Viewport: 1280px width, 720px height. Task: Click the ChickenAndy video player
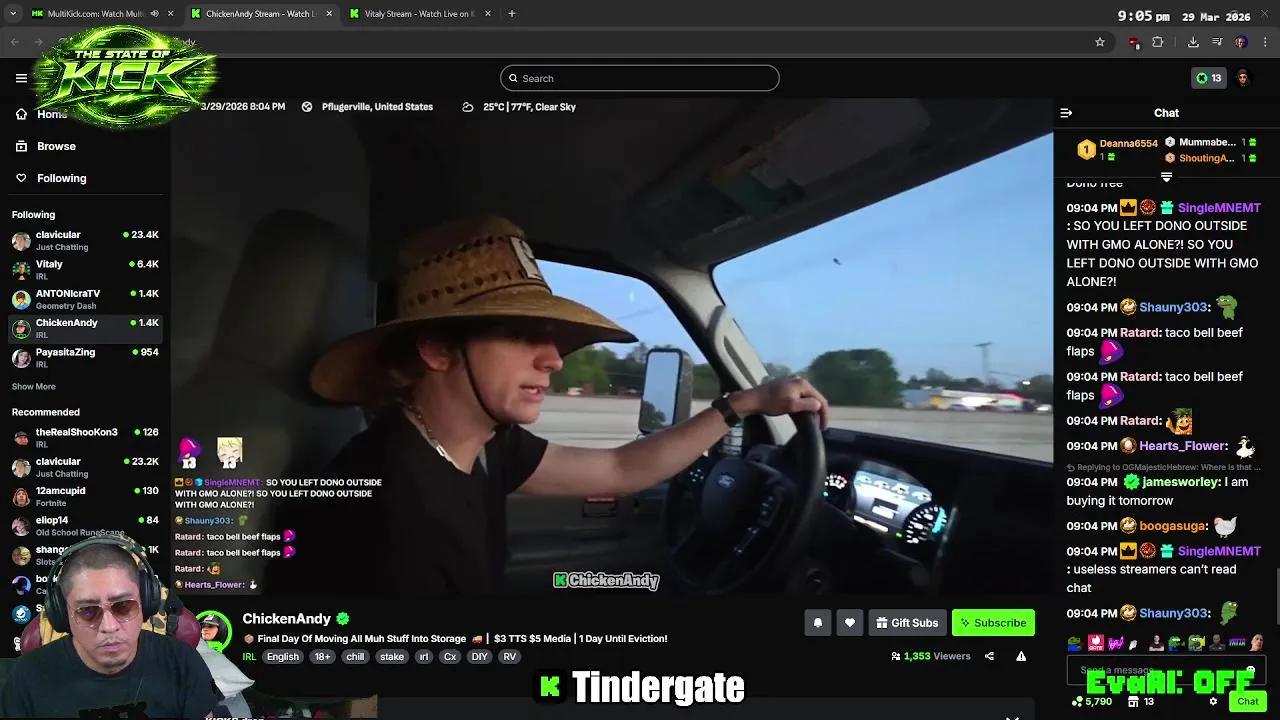click(612, 345)
